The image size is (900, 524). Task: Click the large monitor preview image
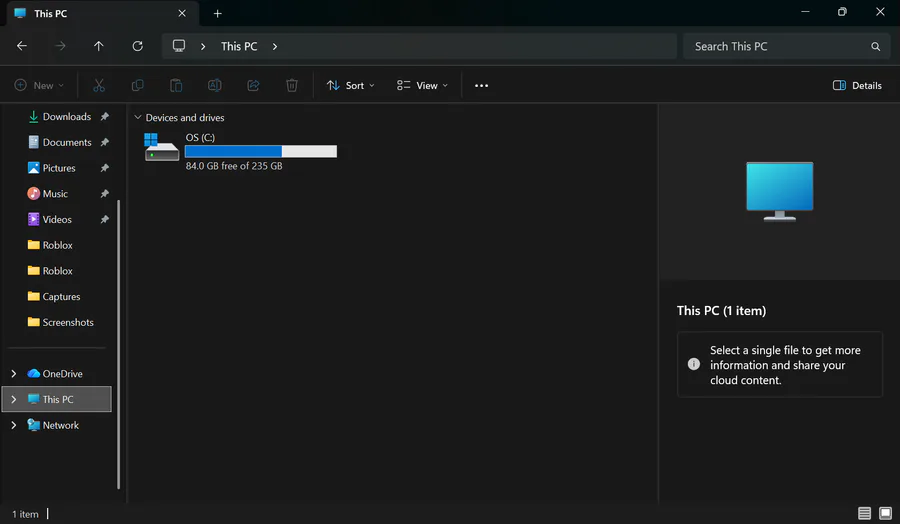779,191
